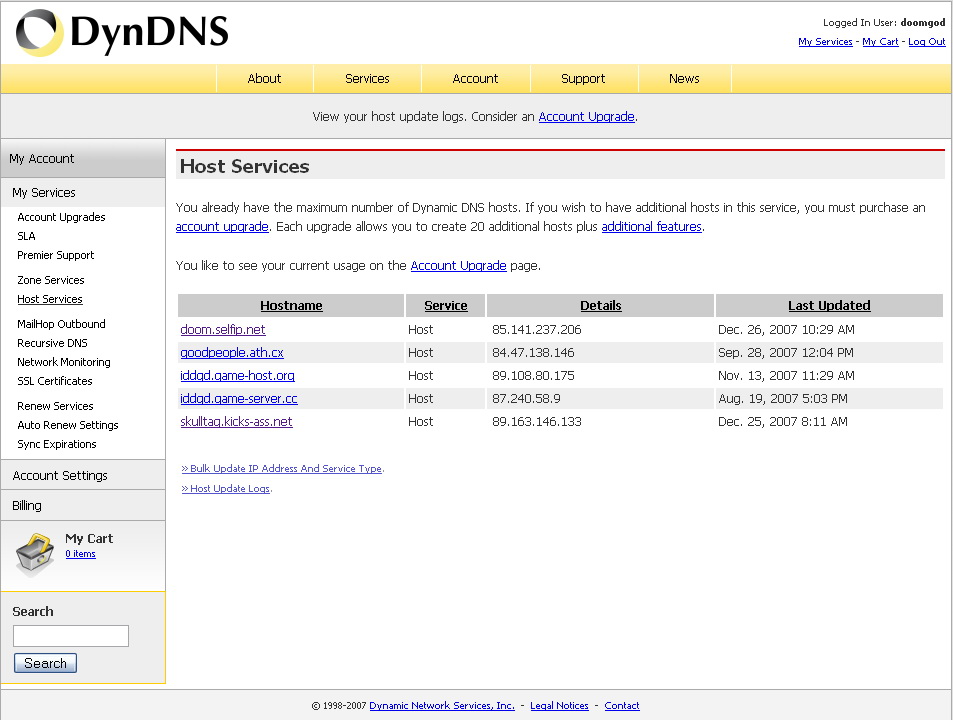Image resolution: width=953 pixels, height=720 pixels.
Task: Open Host Update Logs link
Action: coord(229,489)
